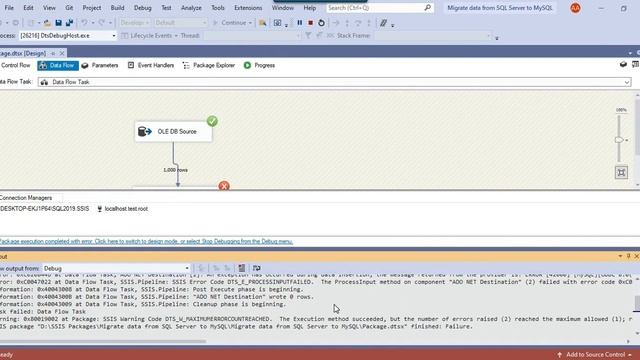Click the Open File toolbar icon
The image size is (640, 360).
[x=47, y=23]
